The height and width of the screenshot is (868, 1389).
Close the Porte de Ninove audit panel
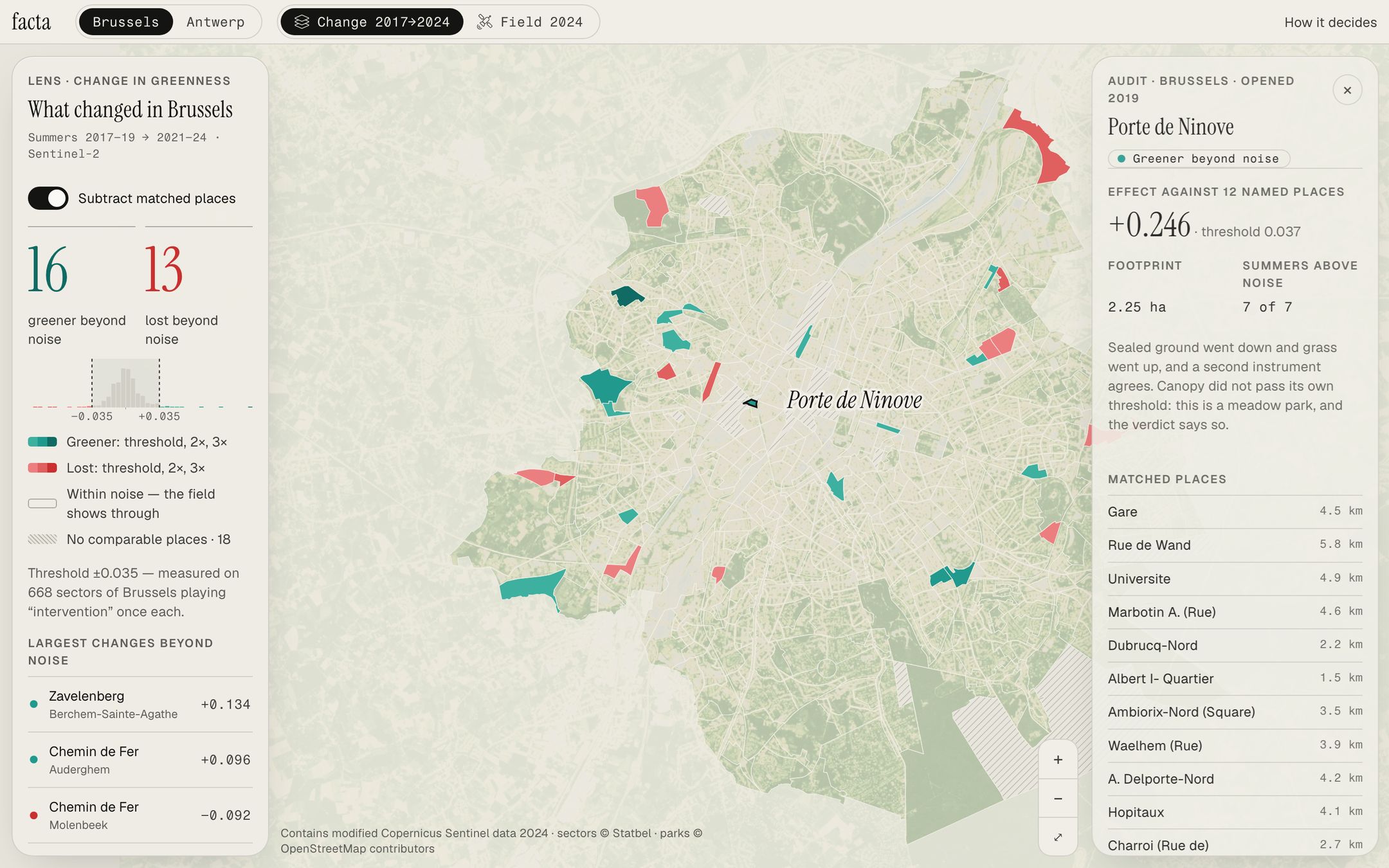(1347, 90)
